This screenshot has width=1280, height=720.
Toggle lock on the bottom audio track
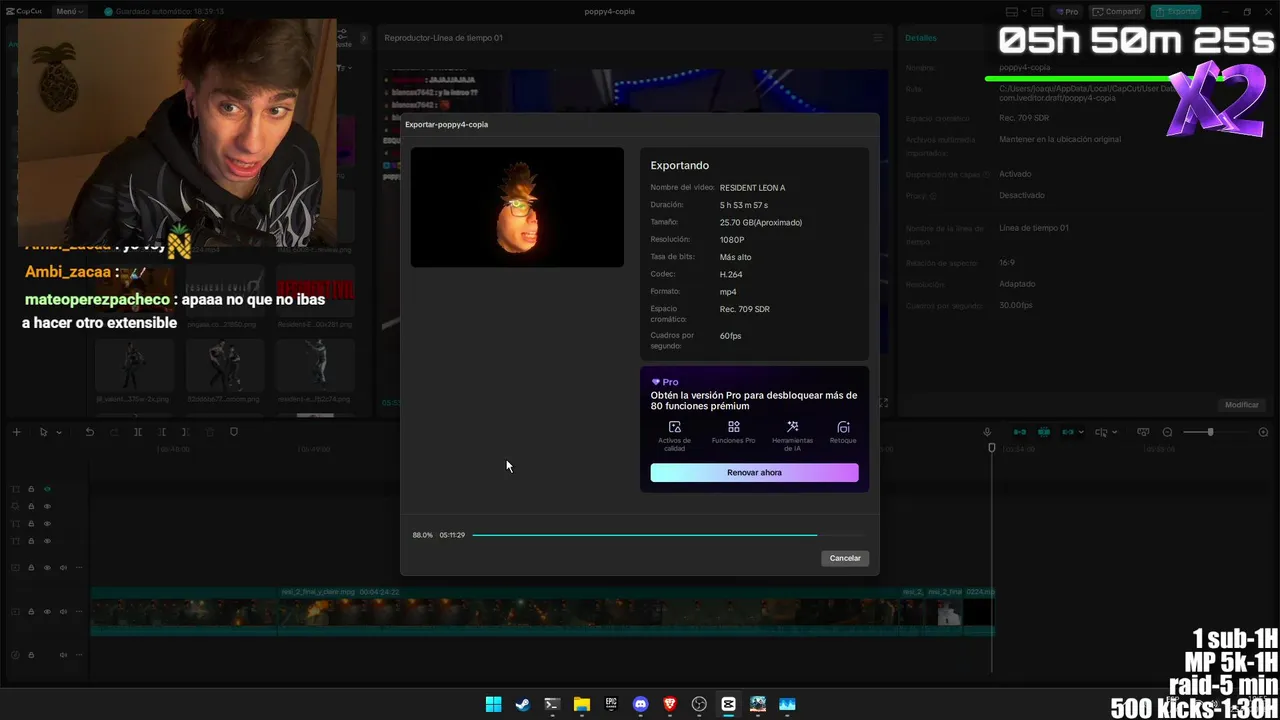(31, 655)
